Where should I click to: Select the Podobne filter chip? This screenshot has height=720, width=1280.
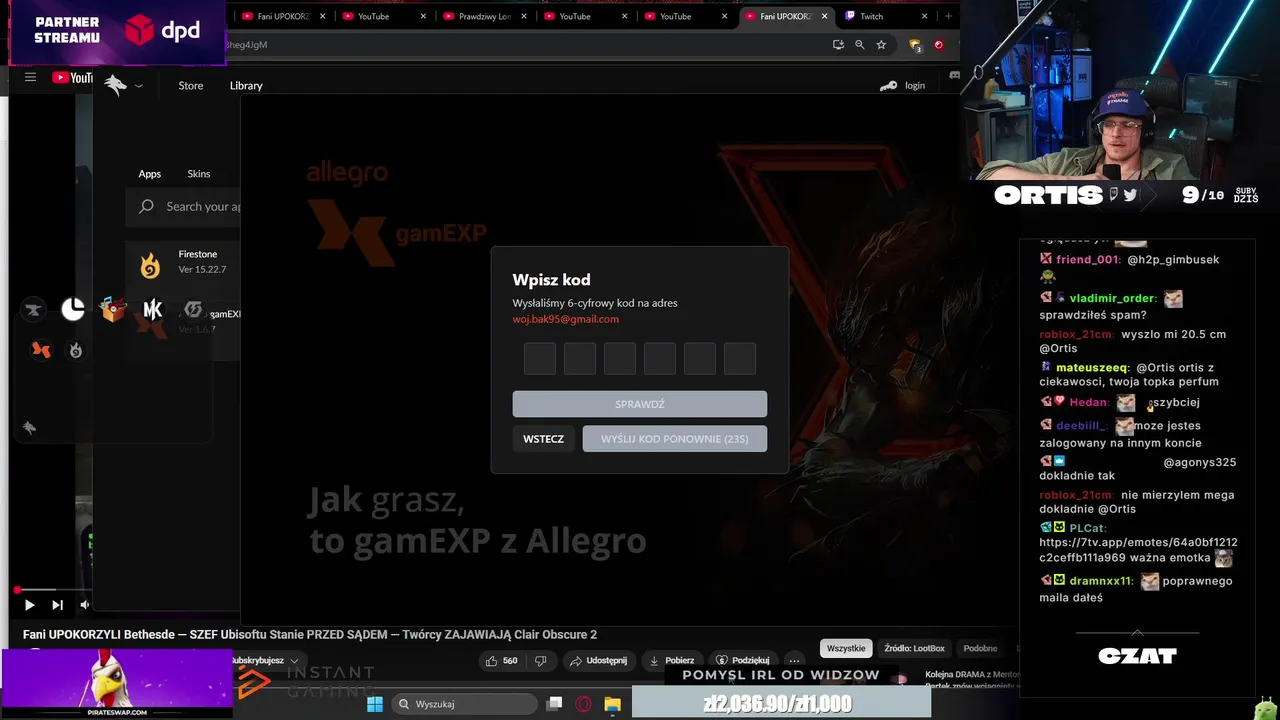click(980, 648)
